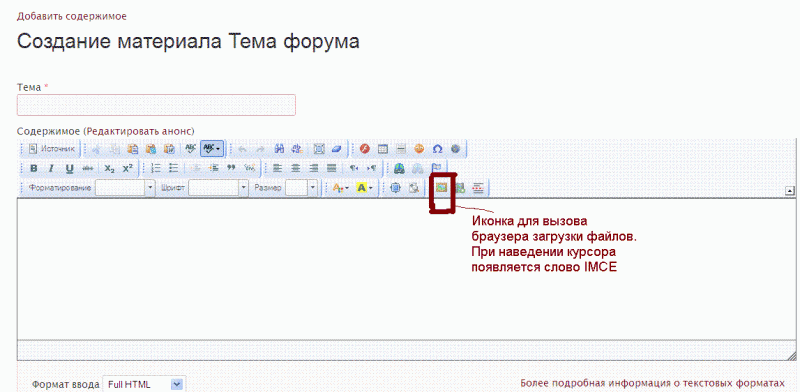
Task: Open the background color picker
Action: click(364, 188)
